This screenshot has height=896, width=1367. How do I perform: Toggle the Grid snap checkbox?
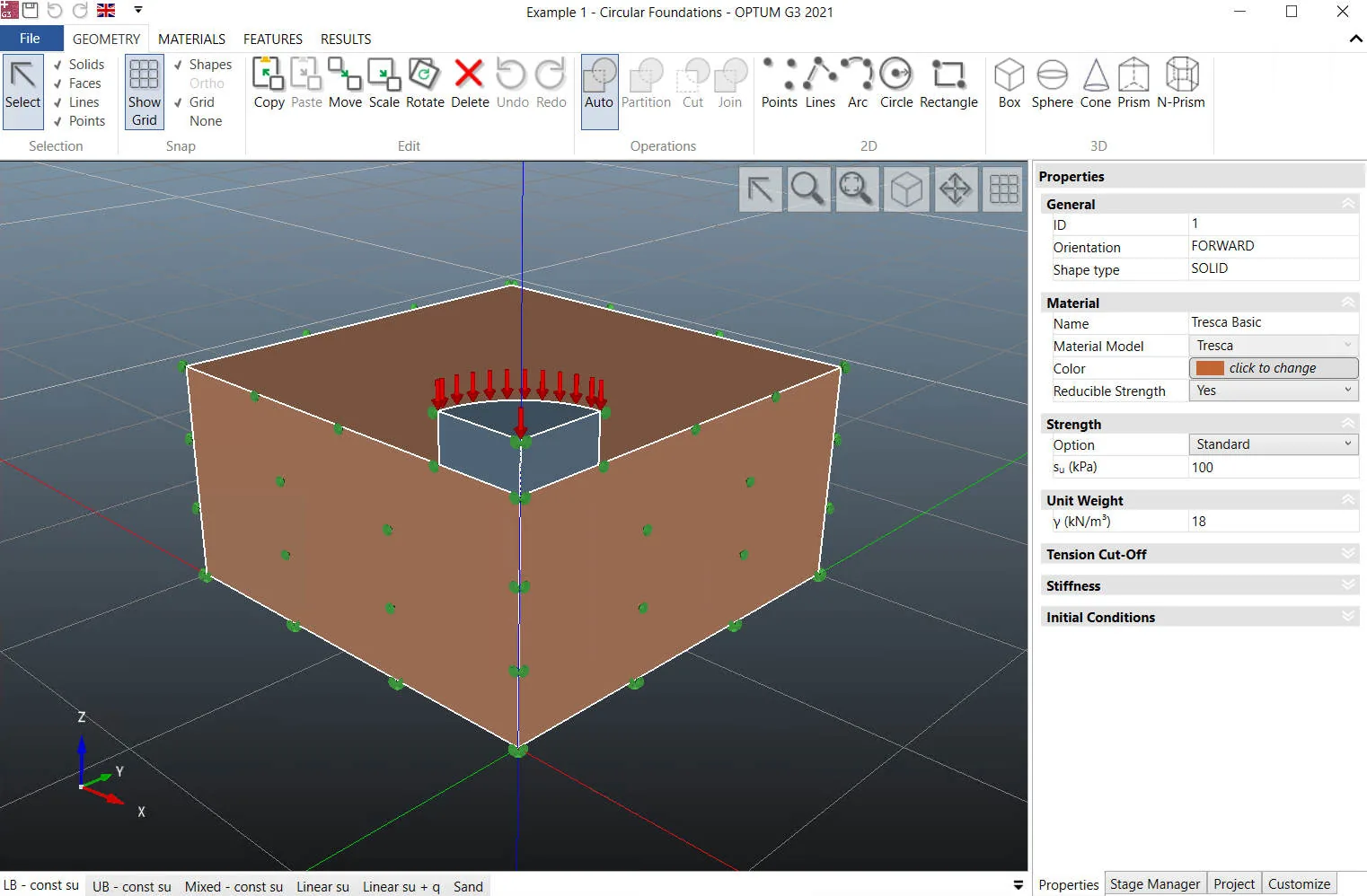coord(178,102)
